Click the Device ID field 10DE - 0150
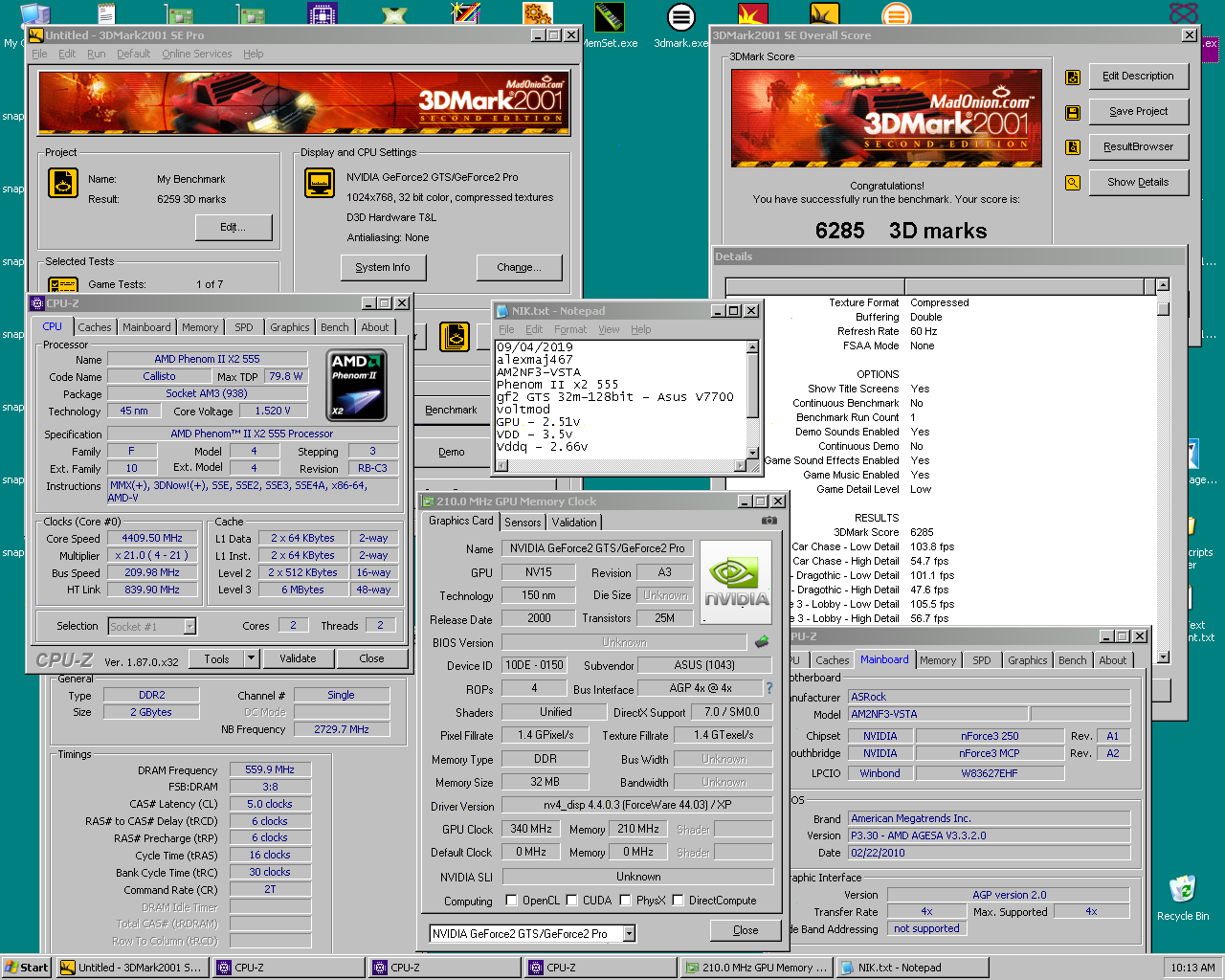The height and width of the screenshot is (980, 1225). click(x=534, y=665)
